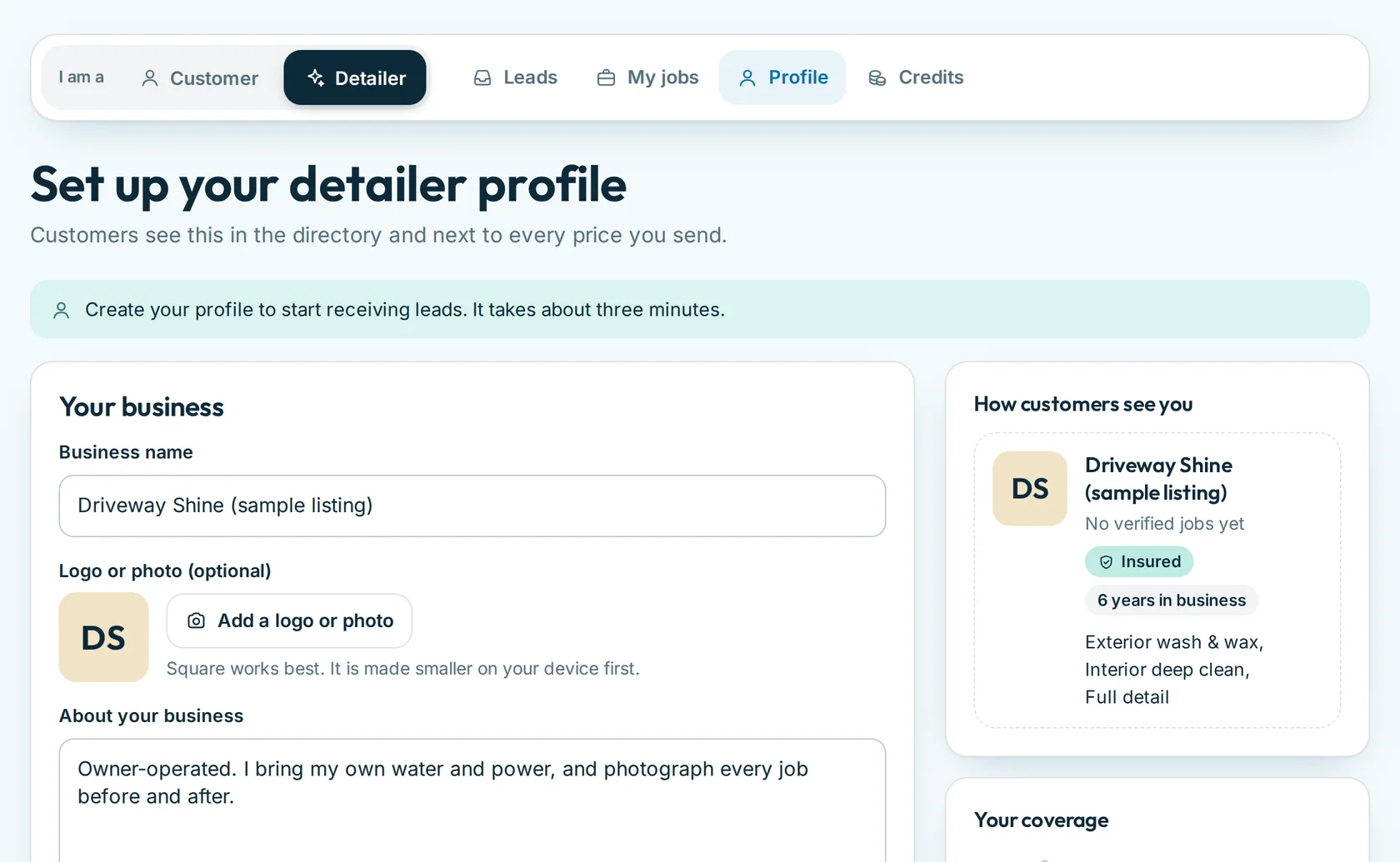Click the 'About your business' label
Image resolution: width=1400 pixels, height=862 pixels.
point(152,716)
